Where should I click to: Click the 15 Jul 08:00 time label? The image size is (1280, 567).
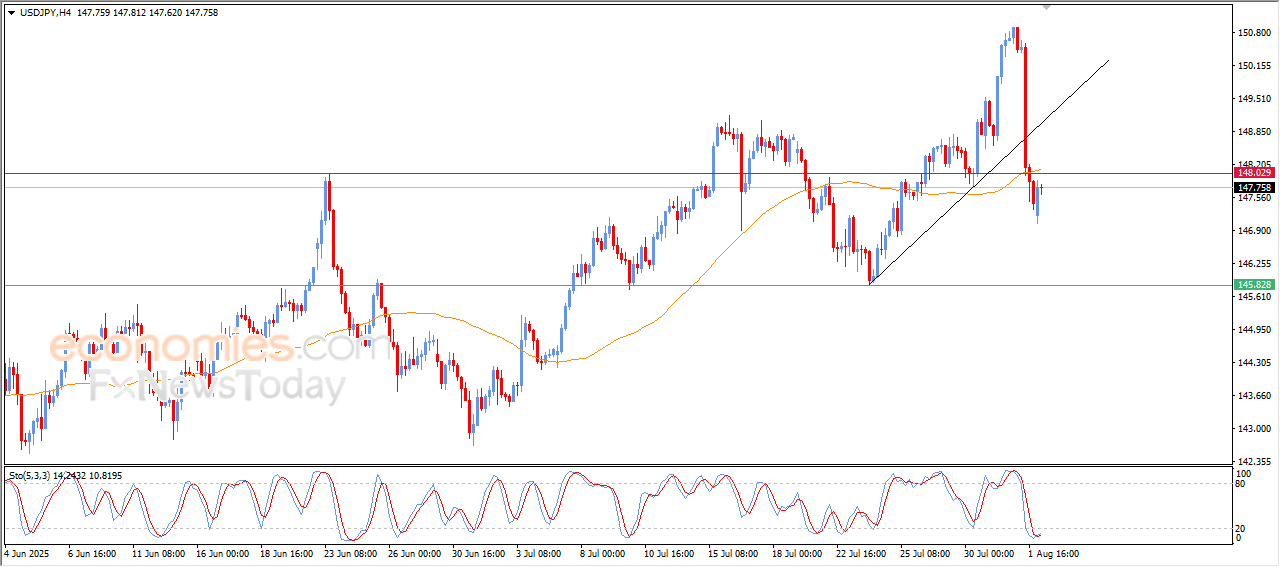(x=733, y=553)
